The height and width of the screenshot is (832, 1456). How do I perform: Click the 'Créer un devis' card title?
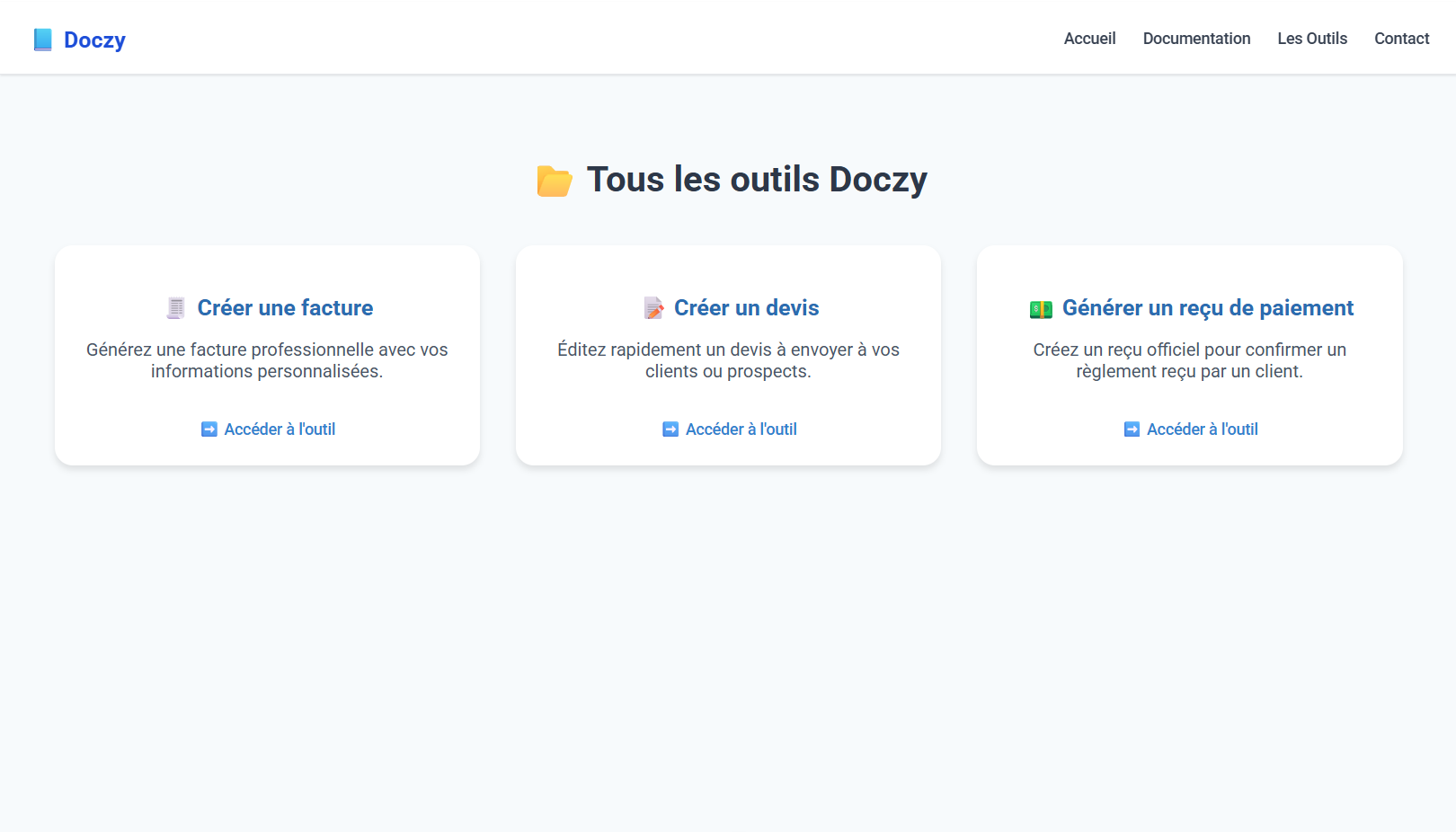click(747, 308)
